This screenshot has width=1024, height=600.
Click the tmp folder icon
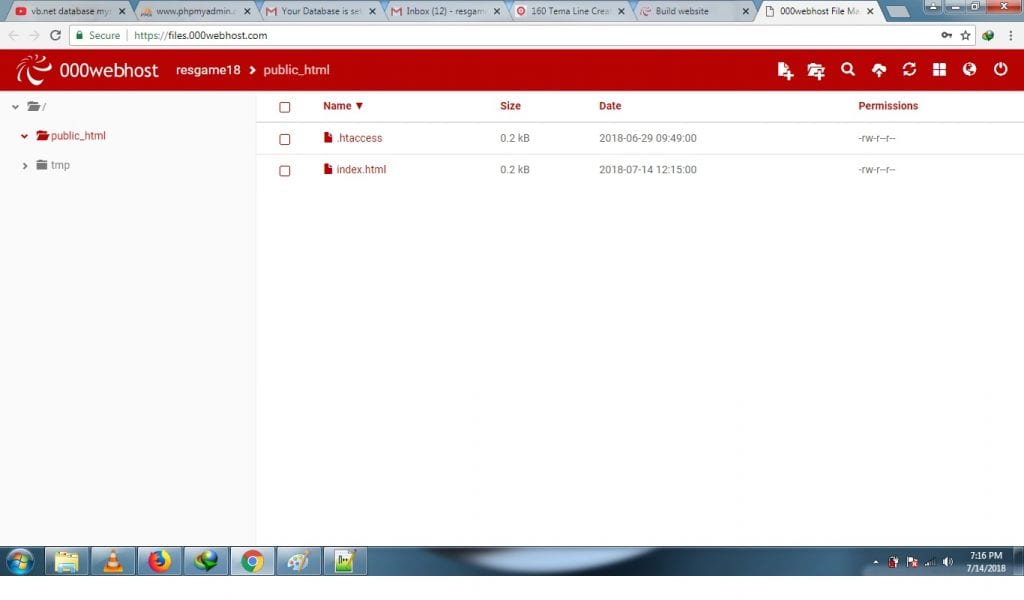[42, 165]
